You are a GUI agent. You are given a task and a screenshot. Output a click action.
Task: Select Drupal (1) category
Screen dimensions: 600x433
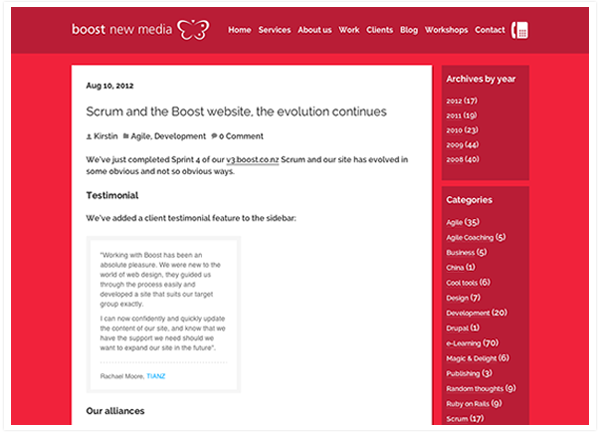pyautogui.click(x=463, y=328)
